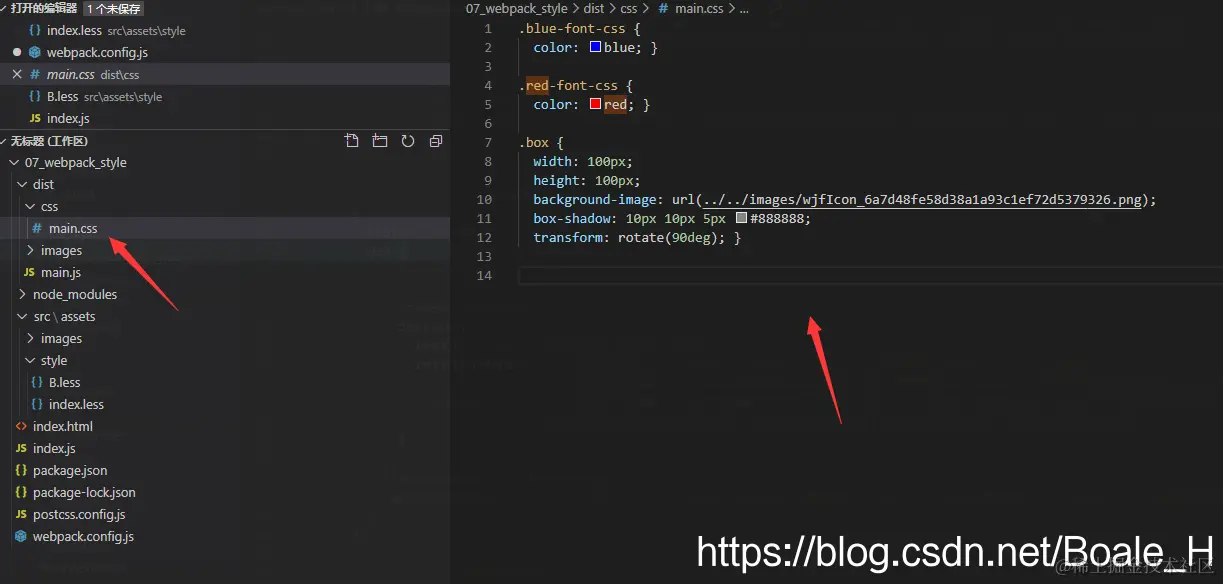Click 07_webpack_style in the breadcrumb
The width and height of the screenshot is (1223, 584).
coord(516,8)
